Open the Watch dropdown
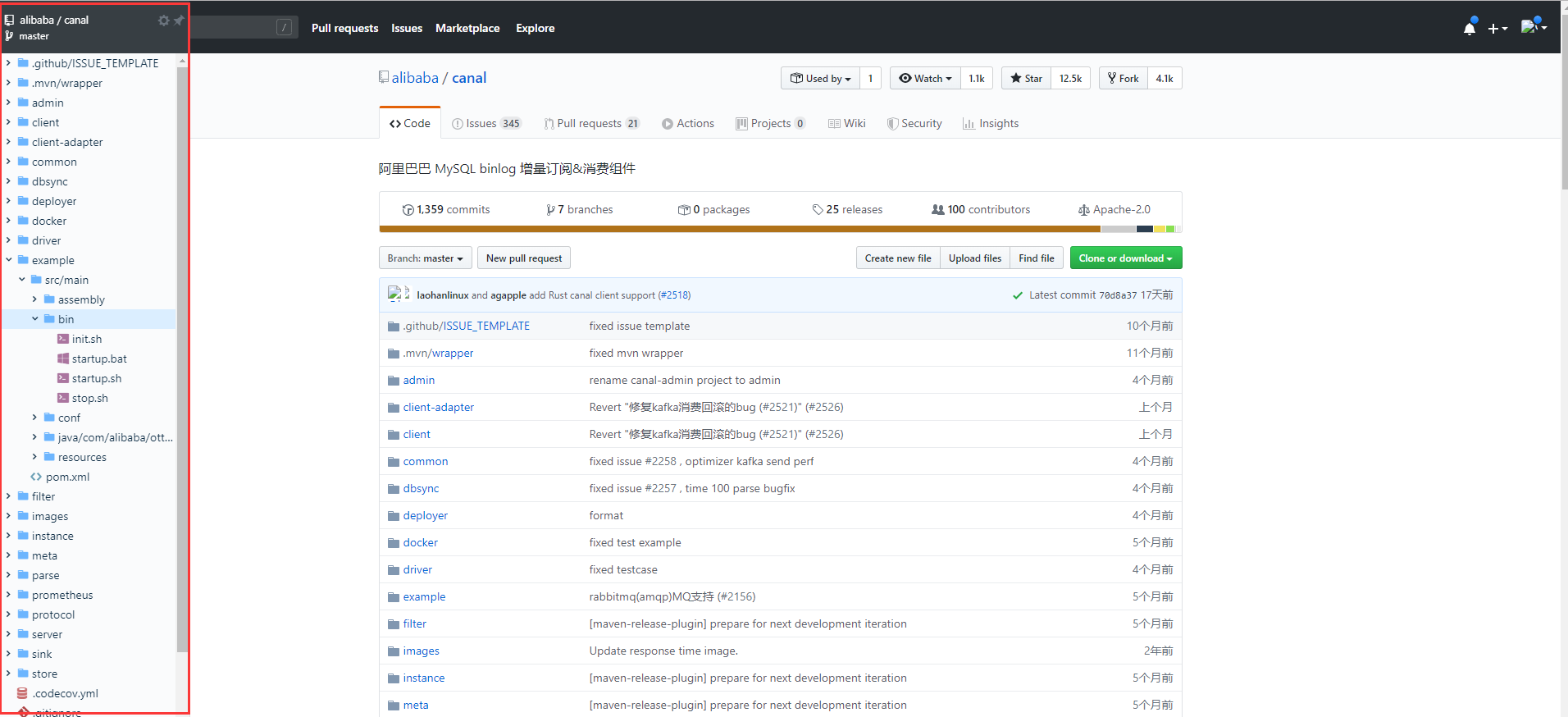The width and height of the screenshot is (1568, 717). (925, 78)
